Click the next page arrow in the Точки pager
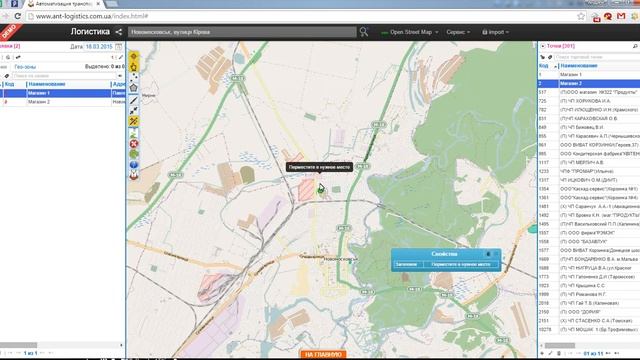Viewport: 640px width, 360px height. click(x=609, y=353)
